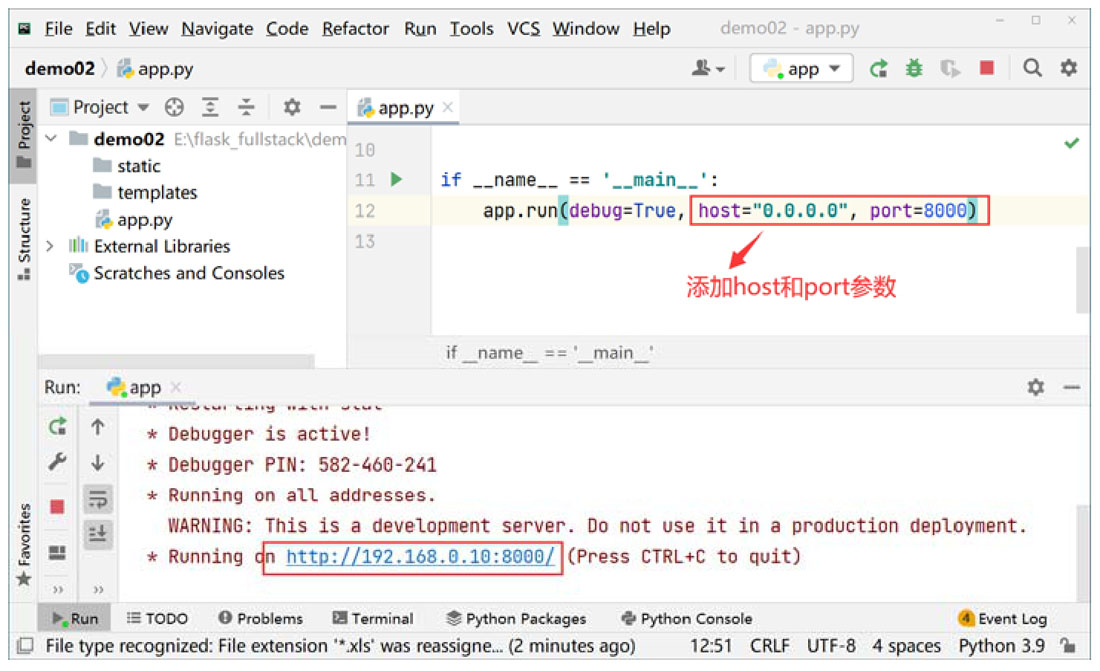Collapse all in the Project panel

coord(246,107)
